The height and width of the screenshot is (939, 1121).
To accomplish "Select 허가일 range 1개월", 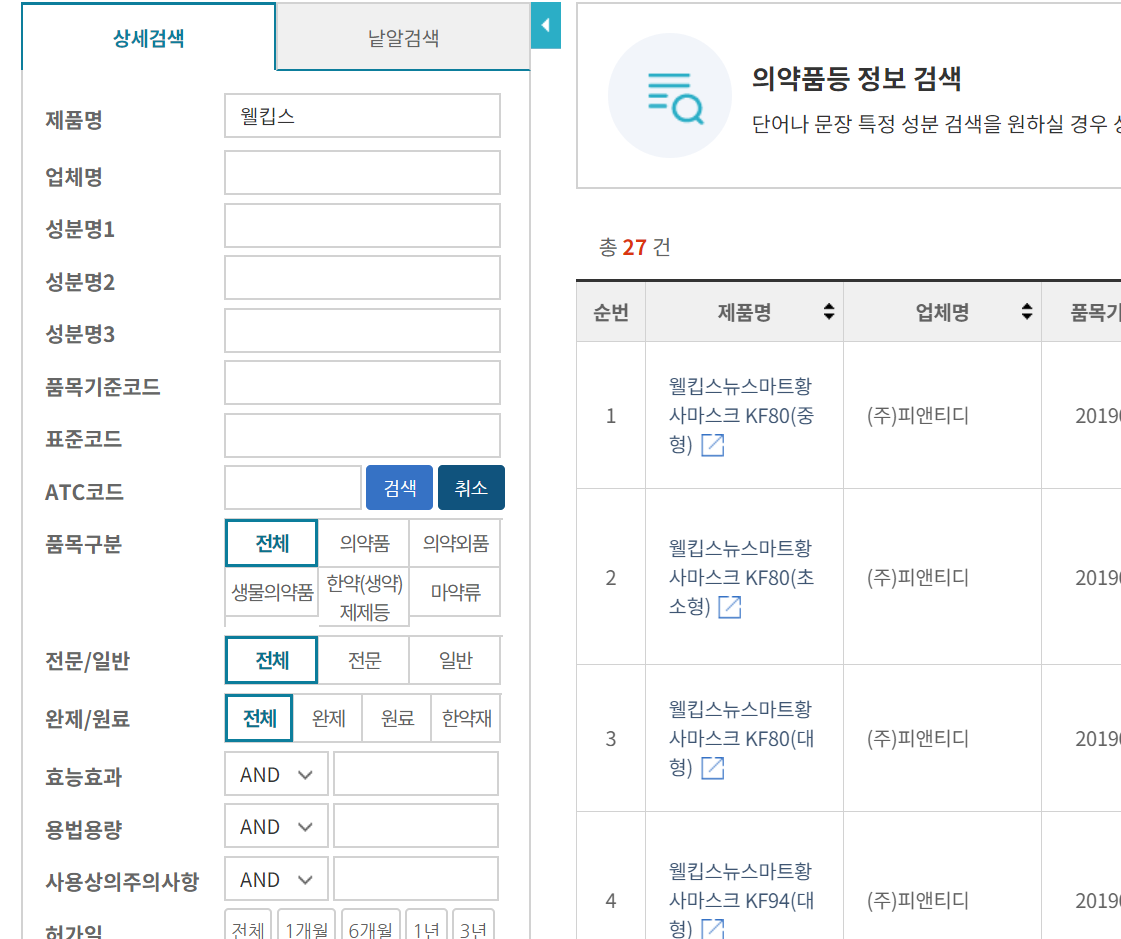I will coord(307,925).
